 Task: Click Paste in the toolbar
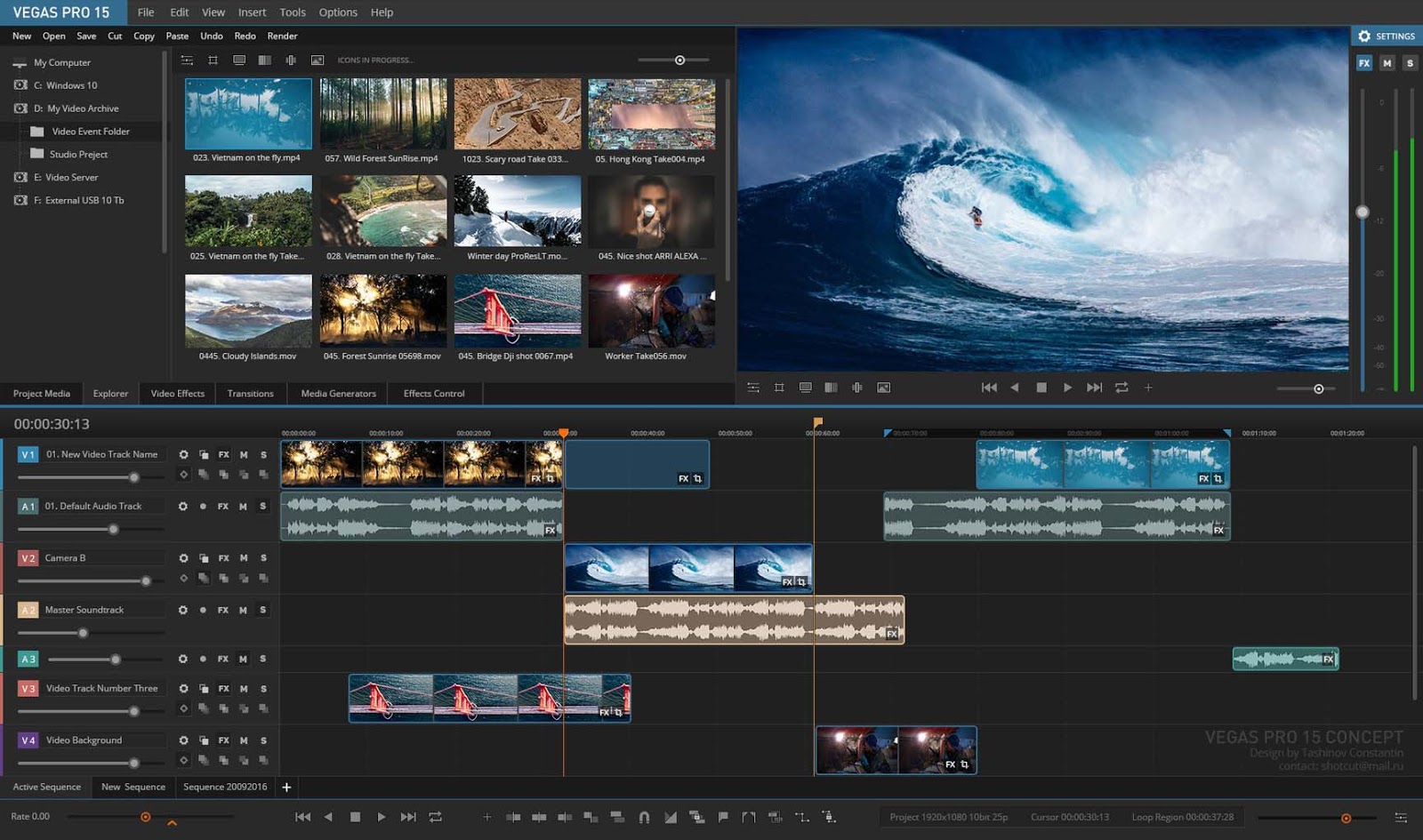point(177,36)
